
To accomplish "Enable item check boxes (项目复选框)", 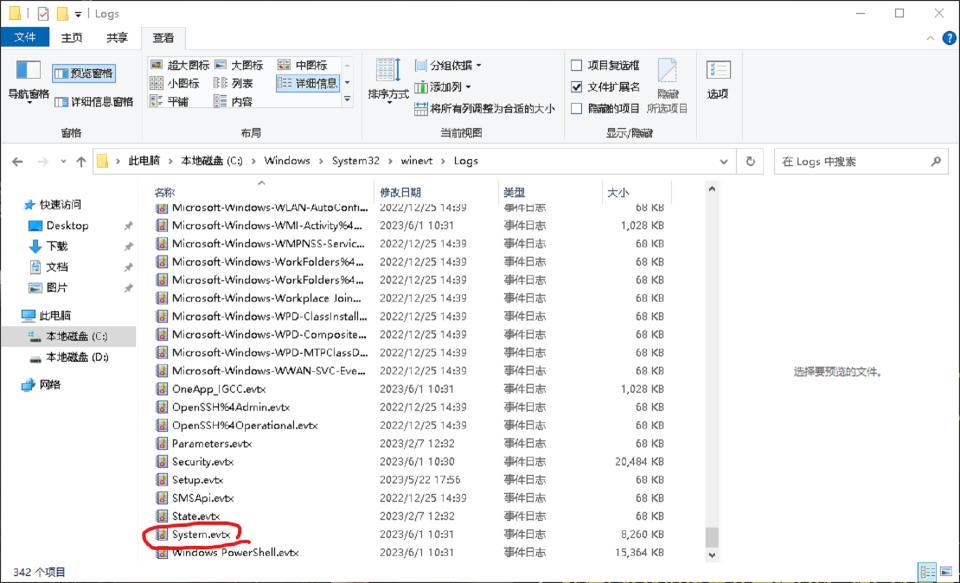I will [x=577, y=64].
